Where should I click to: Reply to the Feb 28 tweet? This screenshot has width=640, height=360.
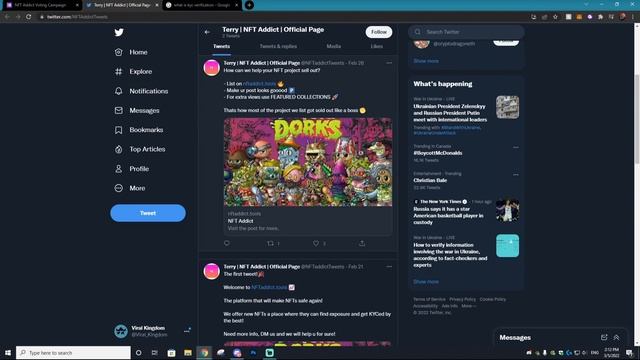(227, 243)
